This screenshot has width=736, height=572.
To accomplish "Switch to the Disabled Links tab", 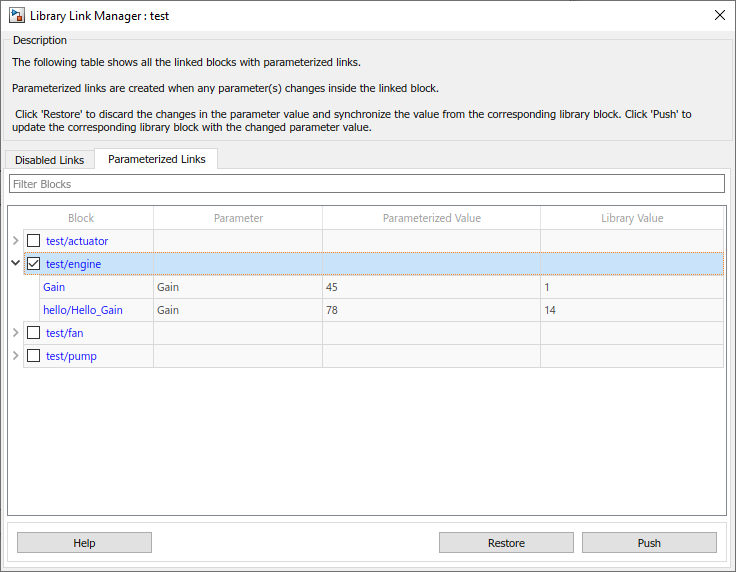I will pyautogui.click(x=49, y=160).
